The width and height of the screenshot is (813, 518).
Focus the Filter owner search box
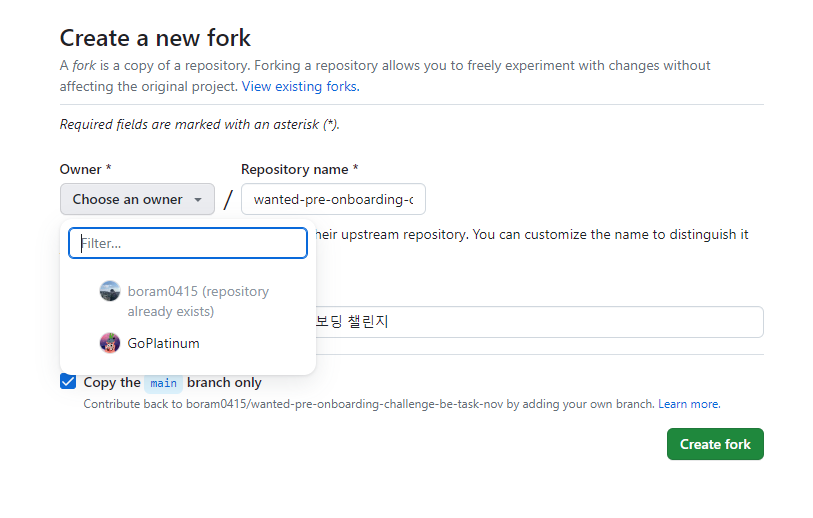pos(188,243)
